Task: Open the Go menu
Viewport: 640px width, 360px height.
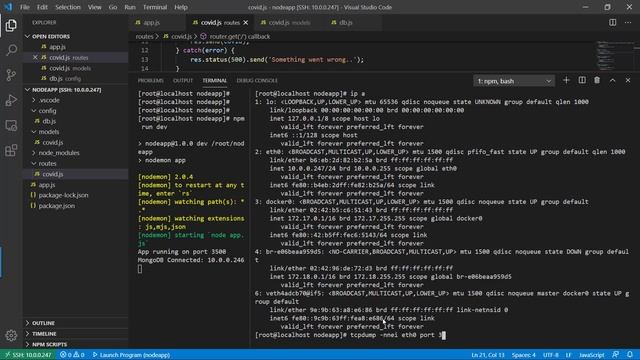Action: [113, 7]
